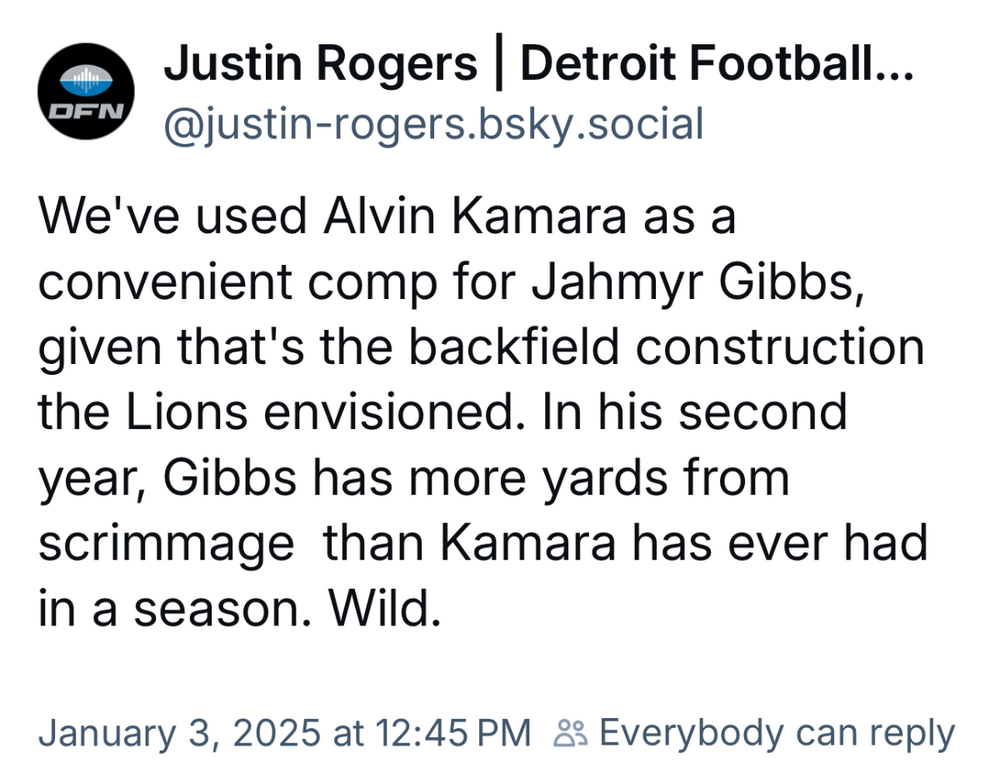
Task: Click "Detroit Football..." in the author name
Action: 716,67
